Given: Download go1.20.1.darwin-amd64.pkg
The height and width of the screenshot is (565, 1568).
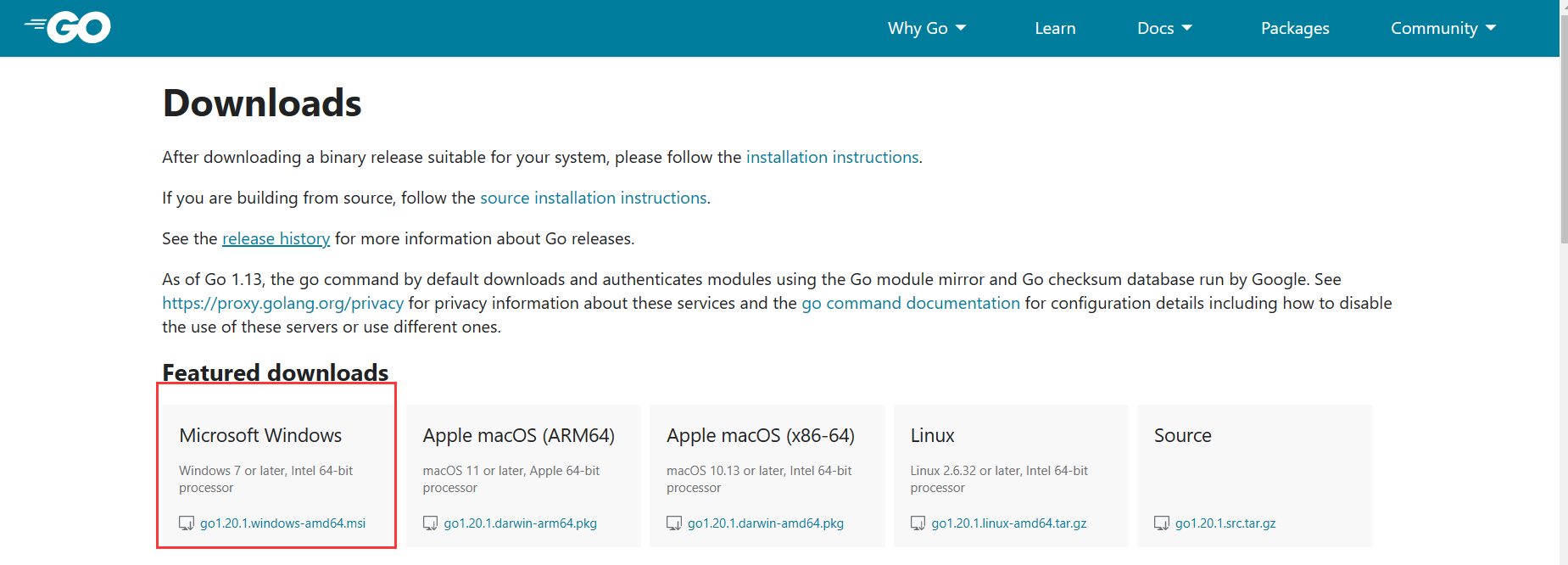Looking at the screenshot, I should [x=765, y=523].
